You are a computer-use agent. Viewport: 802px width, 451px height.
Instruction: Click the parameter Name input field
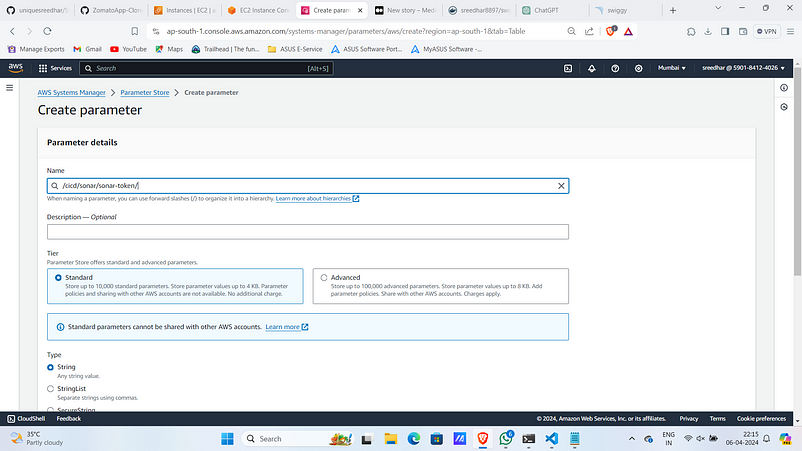[308, 186]
